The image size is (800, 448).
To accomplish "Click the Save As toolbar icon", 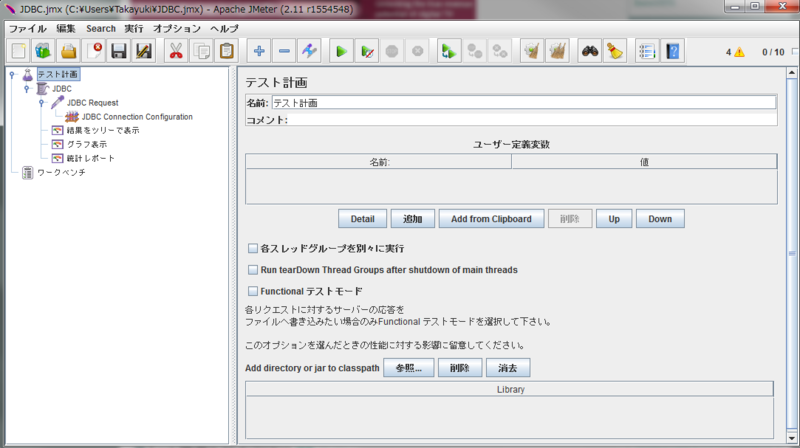I will click(x=144, y=51).
